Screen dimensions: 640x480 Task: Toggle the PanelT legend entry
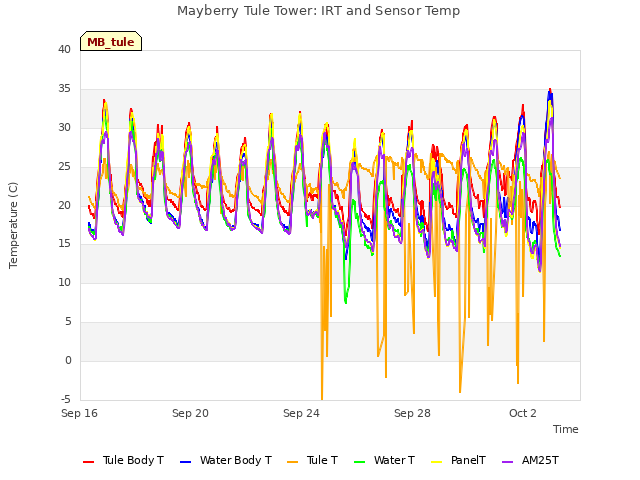pyautogui.click(x=458, y=460)
